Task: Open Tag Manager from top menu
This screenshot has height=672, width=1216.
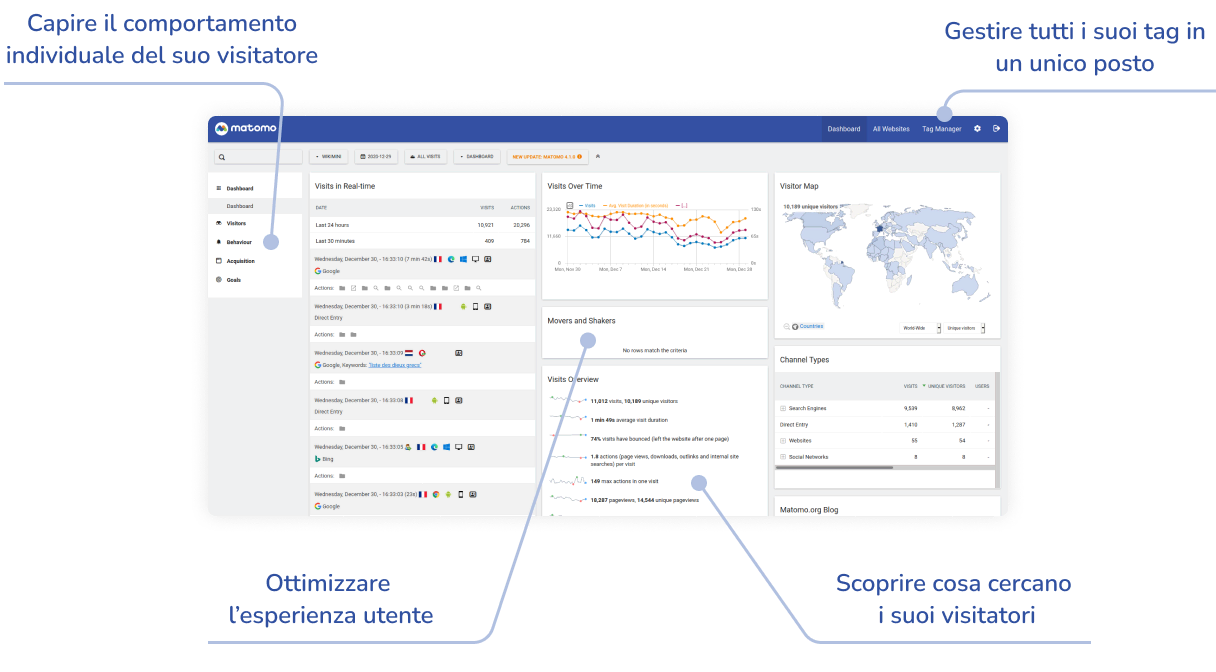Action: (941, 129)
